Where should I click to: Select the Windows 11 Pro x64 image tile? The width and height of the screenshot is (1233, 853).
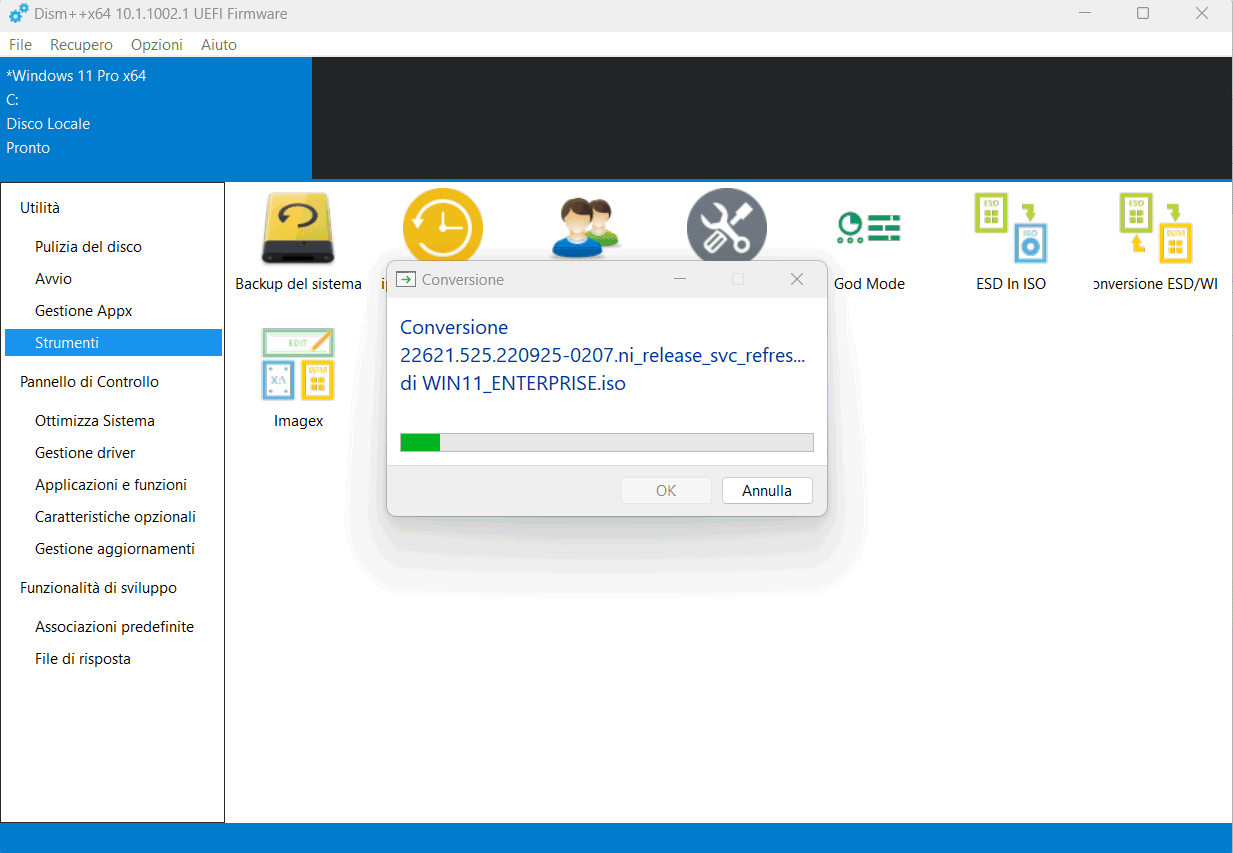(156, 118)
